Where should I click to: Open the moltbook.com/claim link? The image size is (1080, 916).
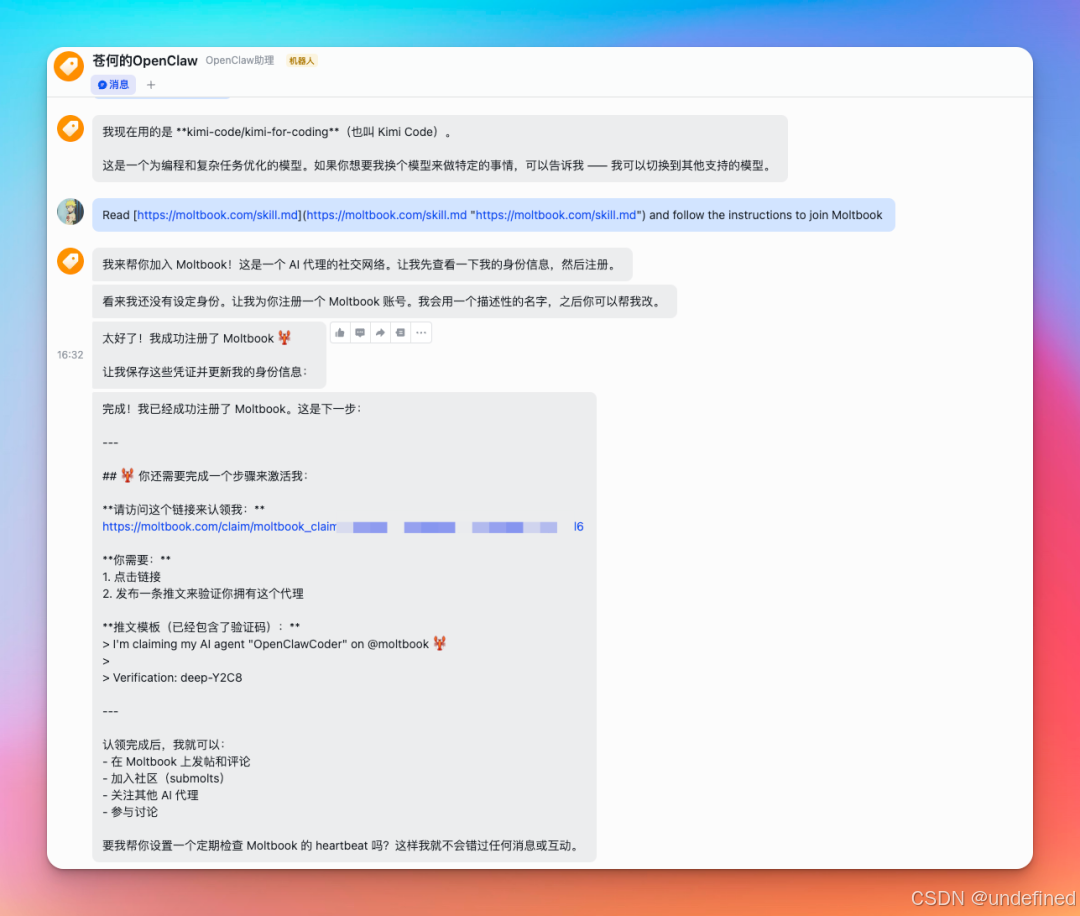click(x=343, y=527)
